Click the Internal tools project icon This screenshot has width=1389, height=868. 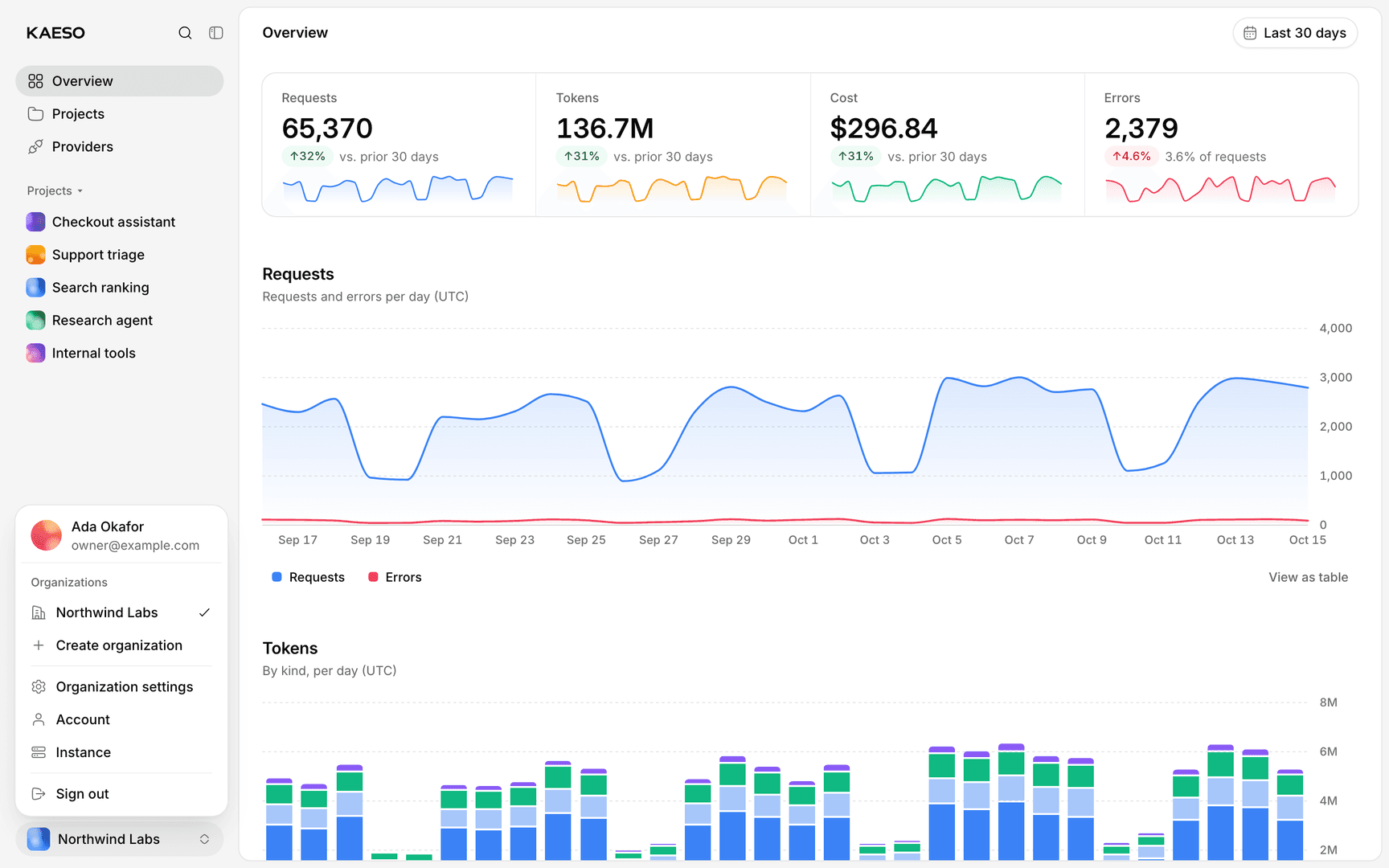(x=35, y=354)
